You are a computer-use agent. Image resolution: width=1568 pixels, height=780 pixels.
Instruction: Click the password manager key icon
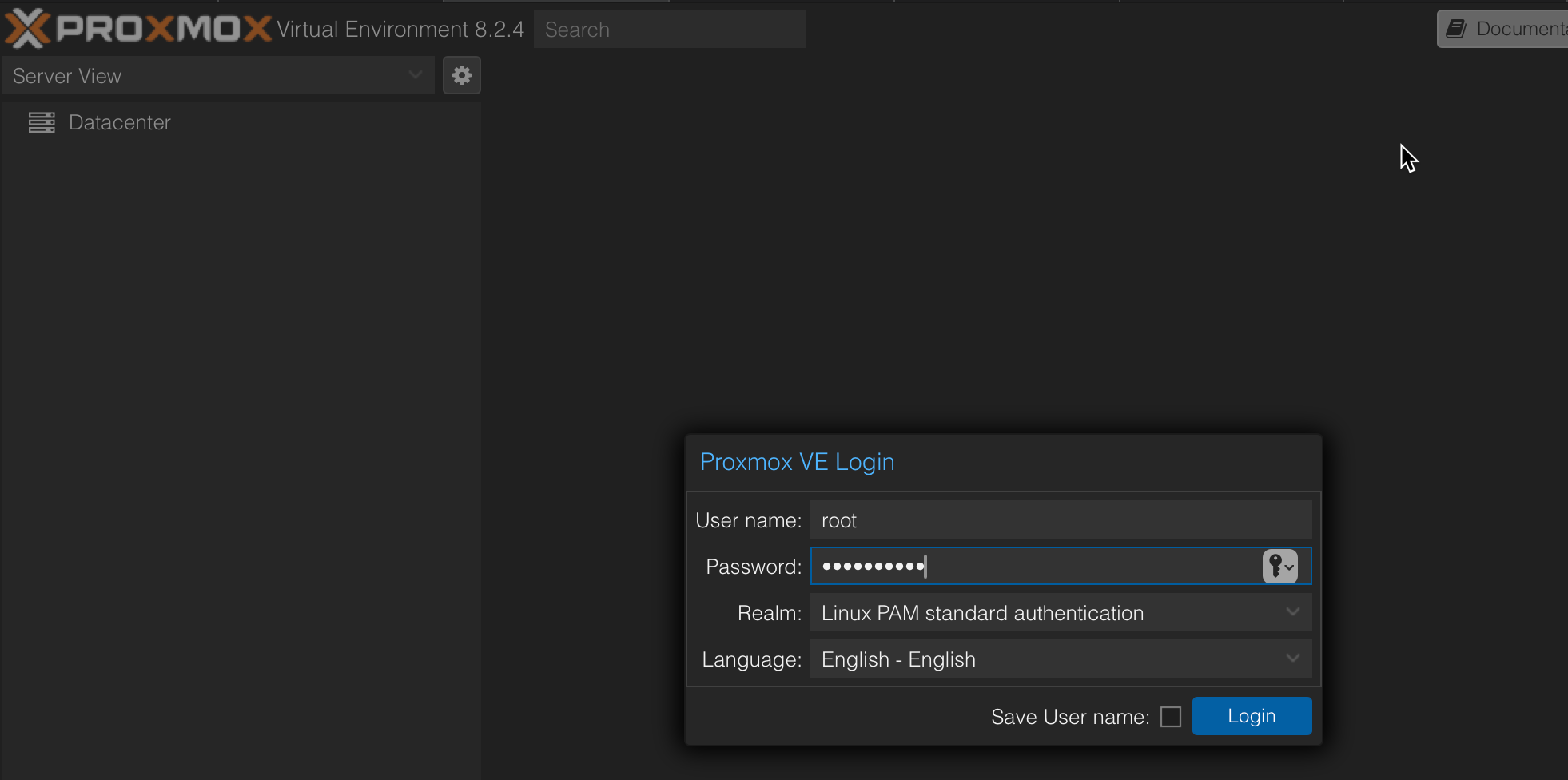click(x=1279, y=567)
